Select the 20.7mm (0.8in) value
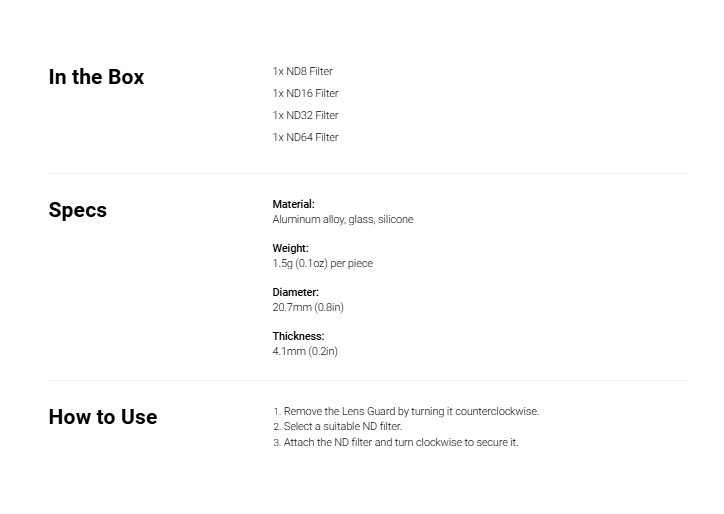The image size is (724, 514). 308,307
